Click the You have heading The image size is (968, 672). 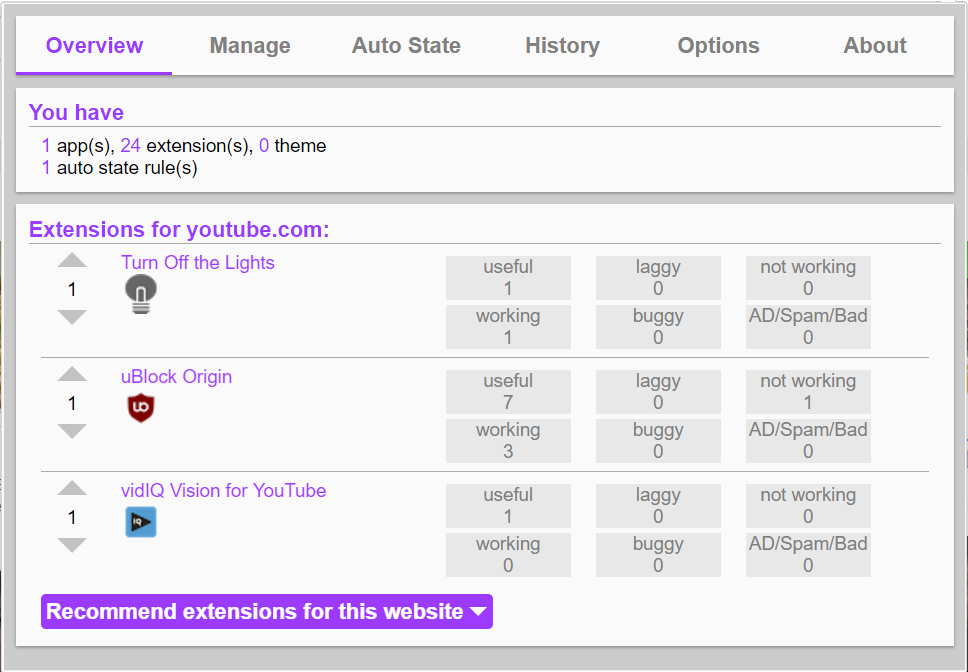76,112
